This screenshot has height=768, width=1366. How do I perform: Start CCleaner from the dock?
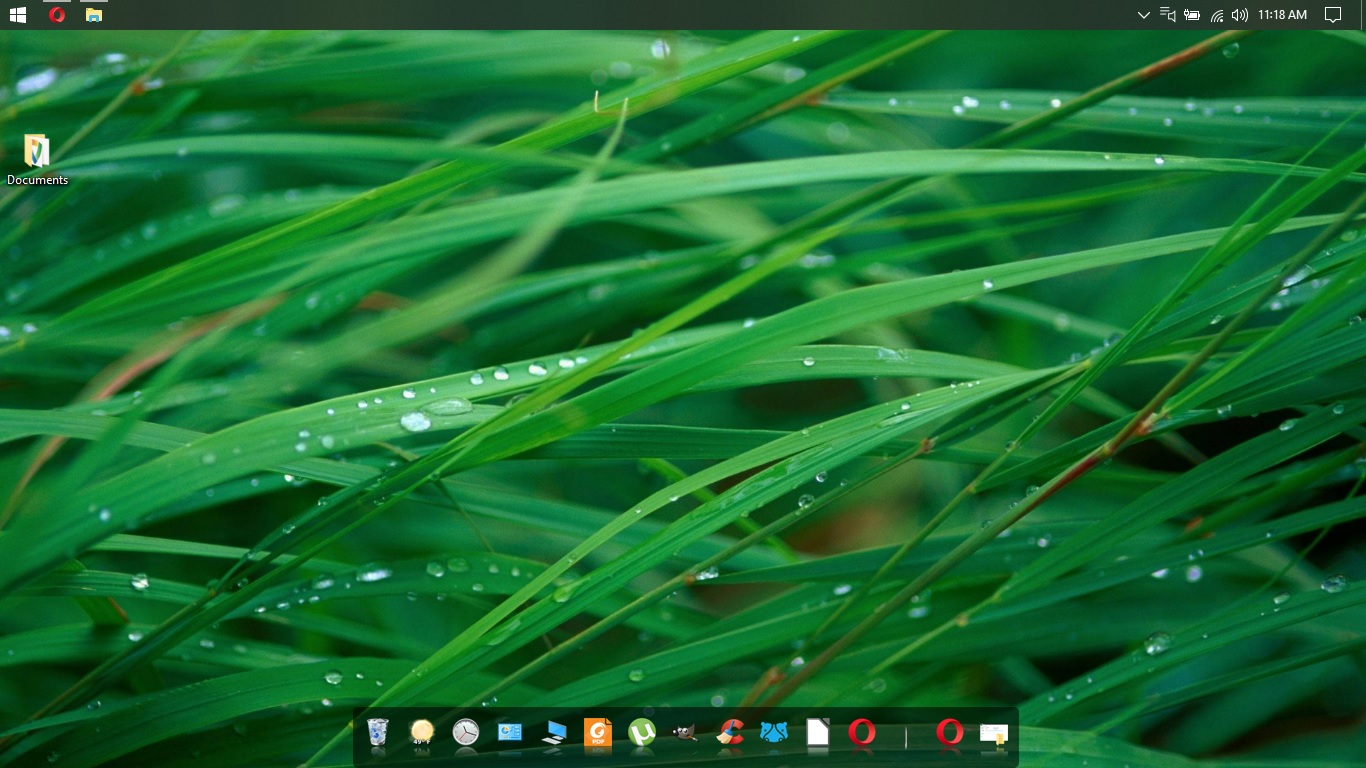click(730, 733)
